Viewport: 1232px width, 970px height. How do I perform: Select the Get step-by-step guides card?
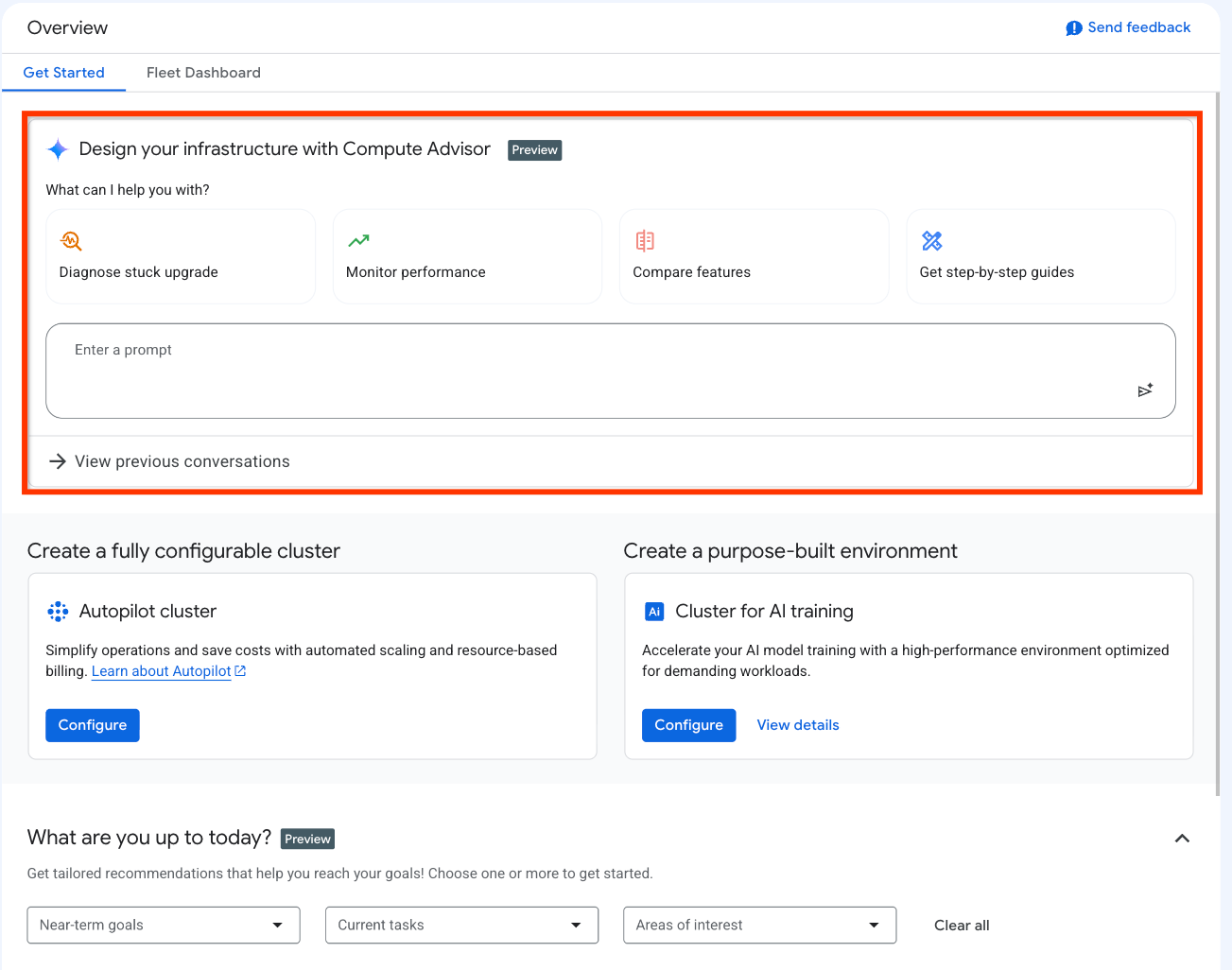1041,256
